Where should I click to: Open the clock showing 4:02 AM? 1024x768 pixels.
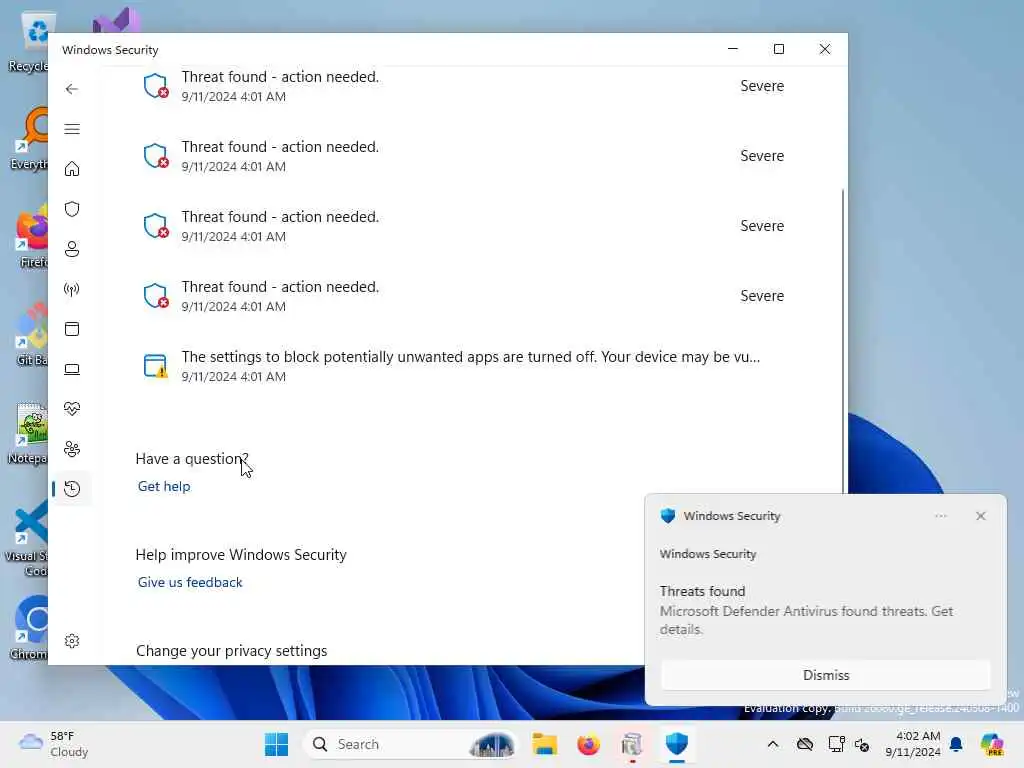(x=913, y=744)
